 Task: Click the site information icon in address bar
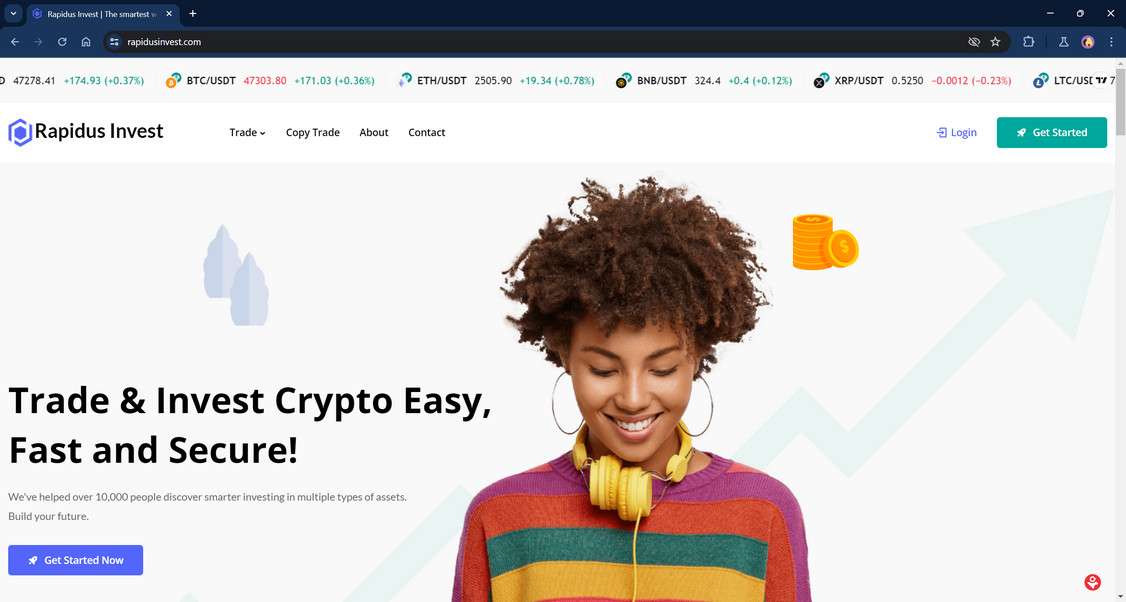(x=114, y=42)
